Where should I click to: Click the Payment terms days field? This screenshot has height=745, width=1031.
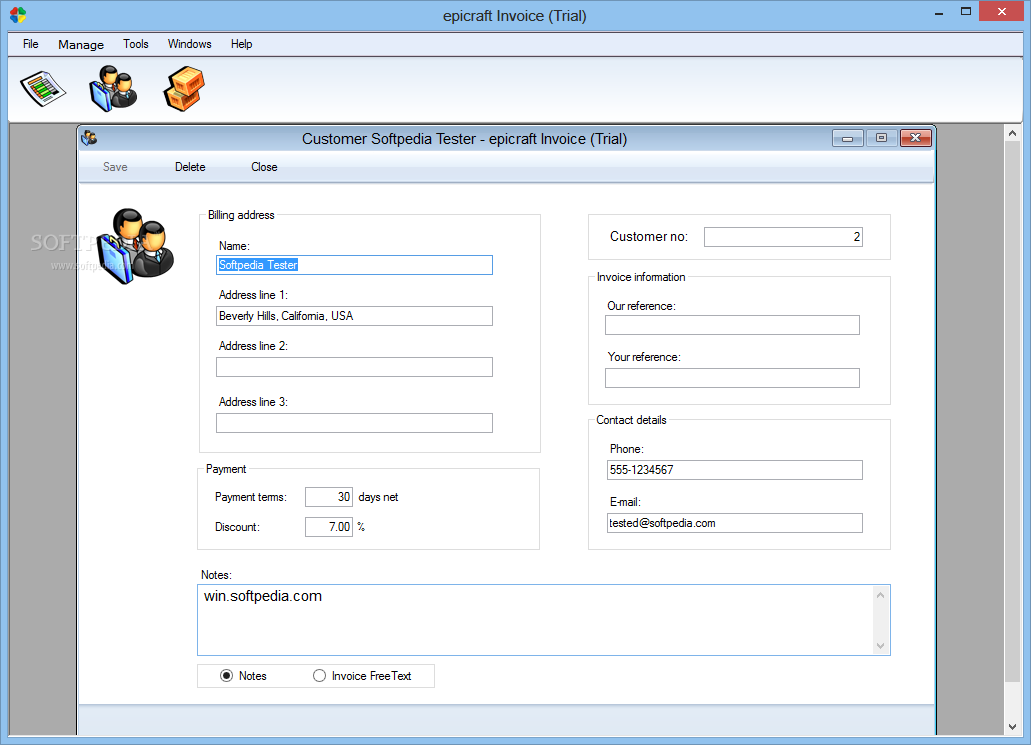point(329,497)
